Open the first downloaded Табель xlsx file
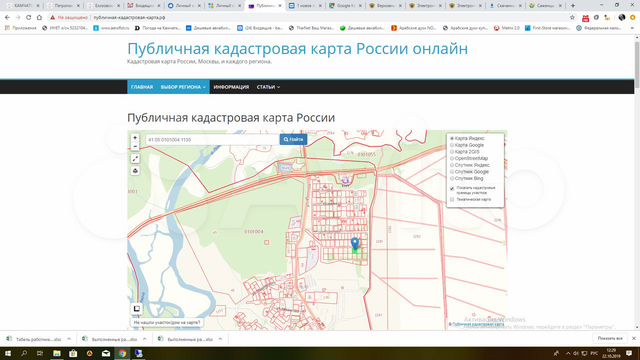The height and width of the screenshot is (360, 640). (x=35, y=339)
